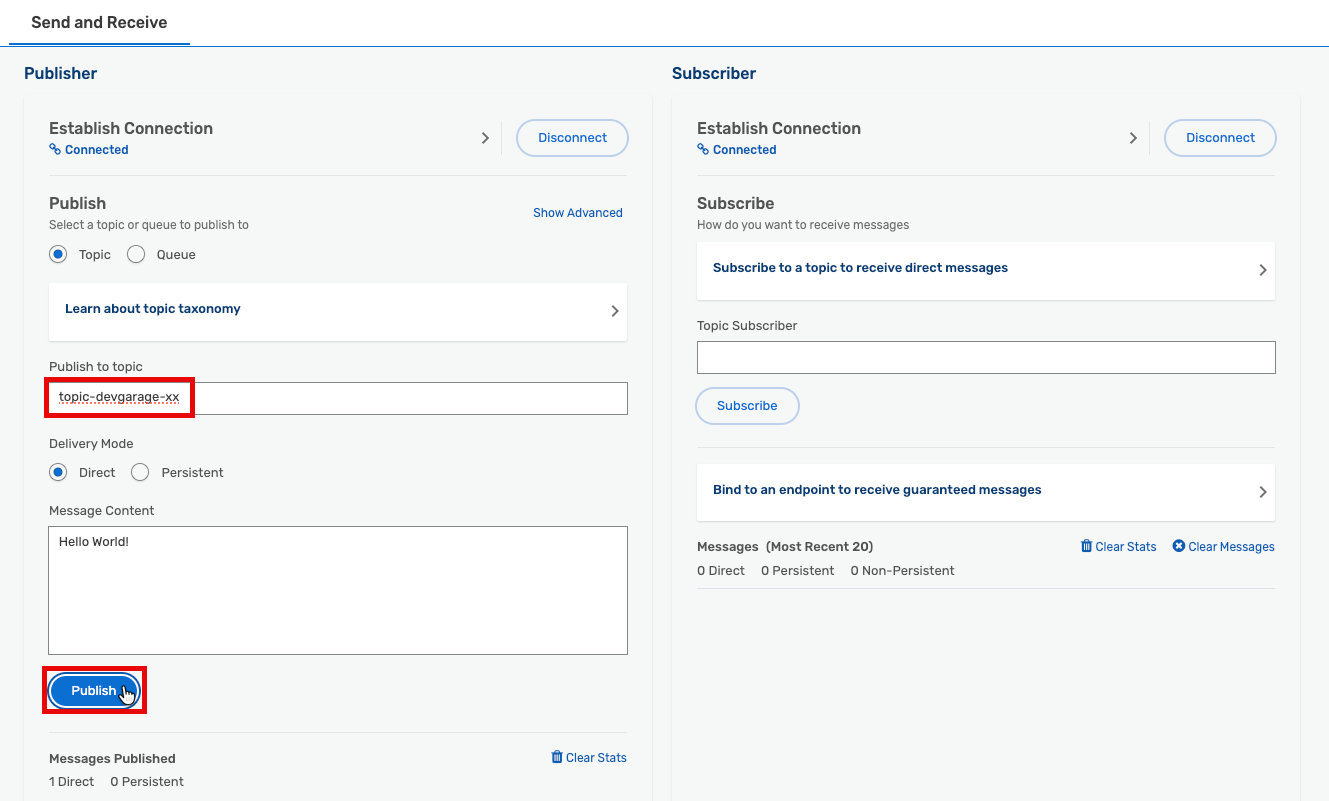Click trash icon beside Subscriber Clear Stats
This screenshot has width=1329, height=801.
pos(1086,546)
